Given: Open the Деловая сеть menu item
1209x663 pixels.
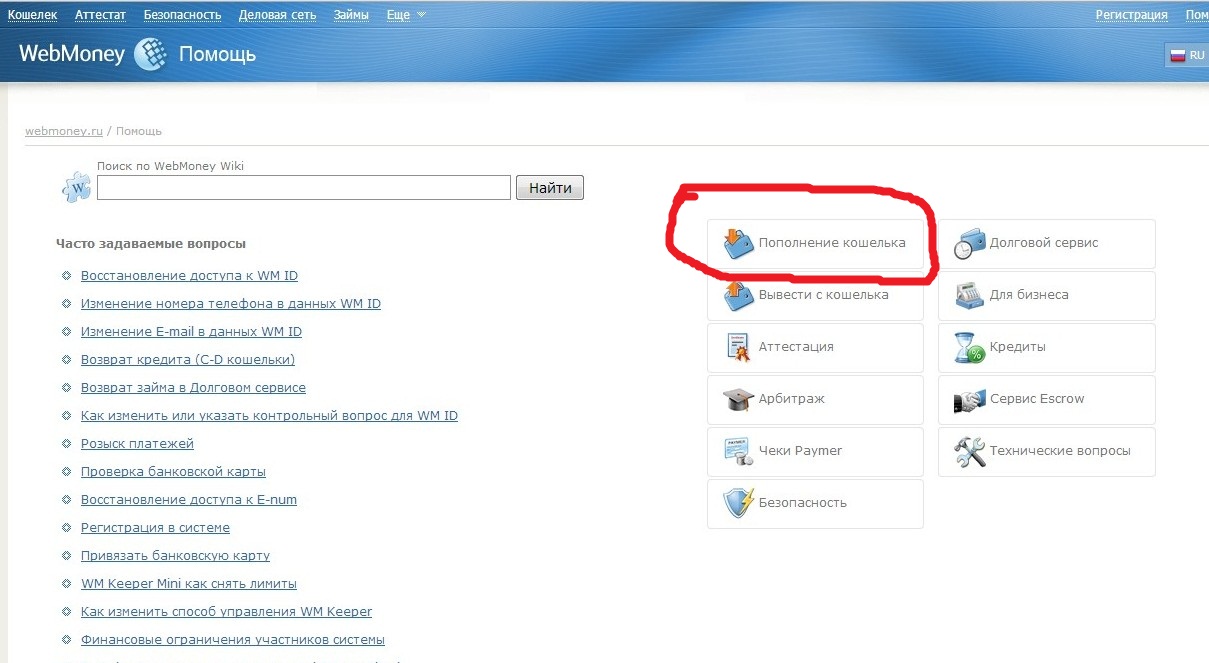Looking at the screenshot, I should pyautogui.click(x=277, y=15).
